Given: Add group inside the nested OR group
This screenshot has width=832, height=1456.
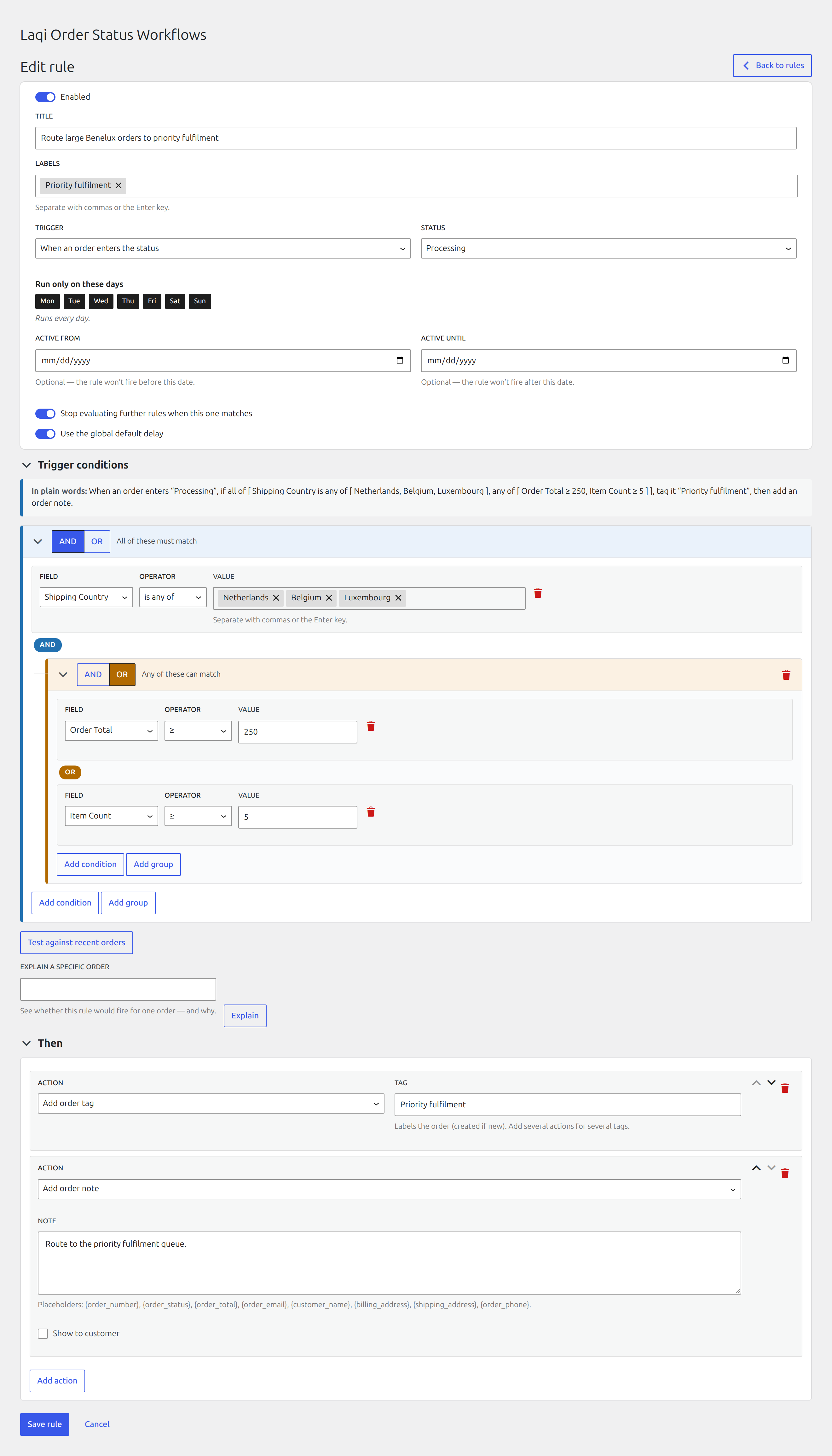Looking at the screenshot, I should 153,864.
